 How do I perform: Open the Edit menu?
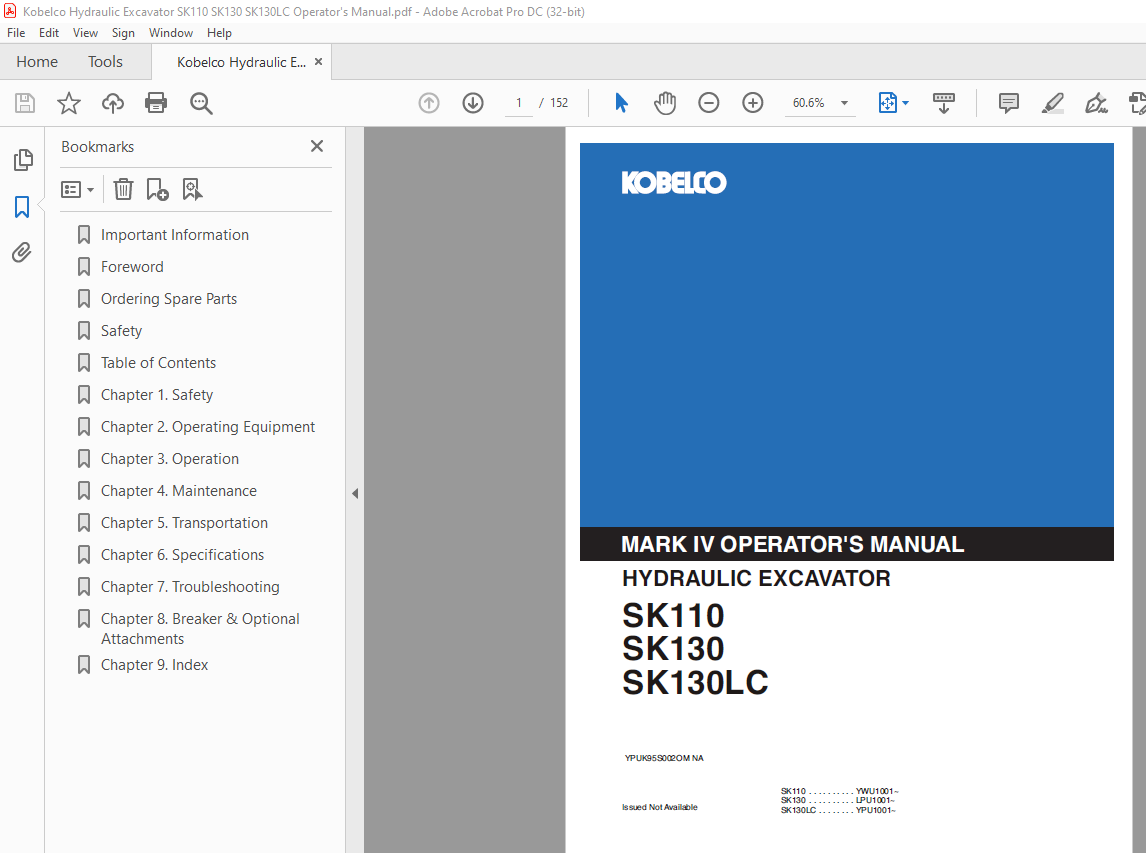(x=49, y=33)
